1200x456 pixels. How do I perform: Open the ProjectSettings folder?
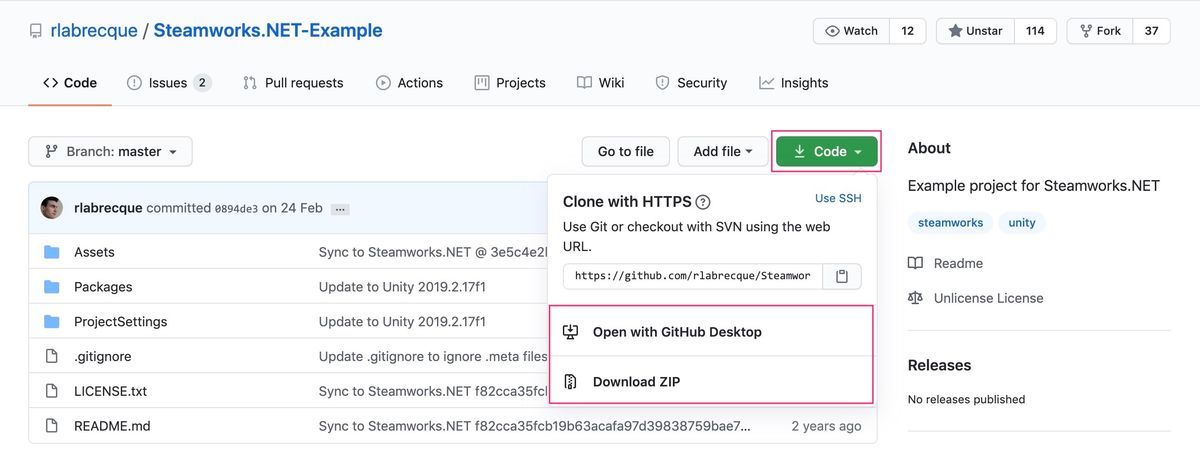click(x=120, y=322)
